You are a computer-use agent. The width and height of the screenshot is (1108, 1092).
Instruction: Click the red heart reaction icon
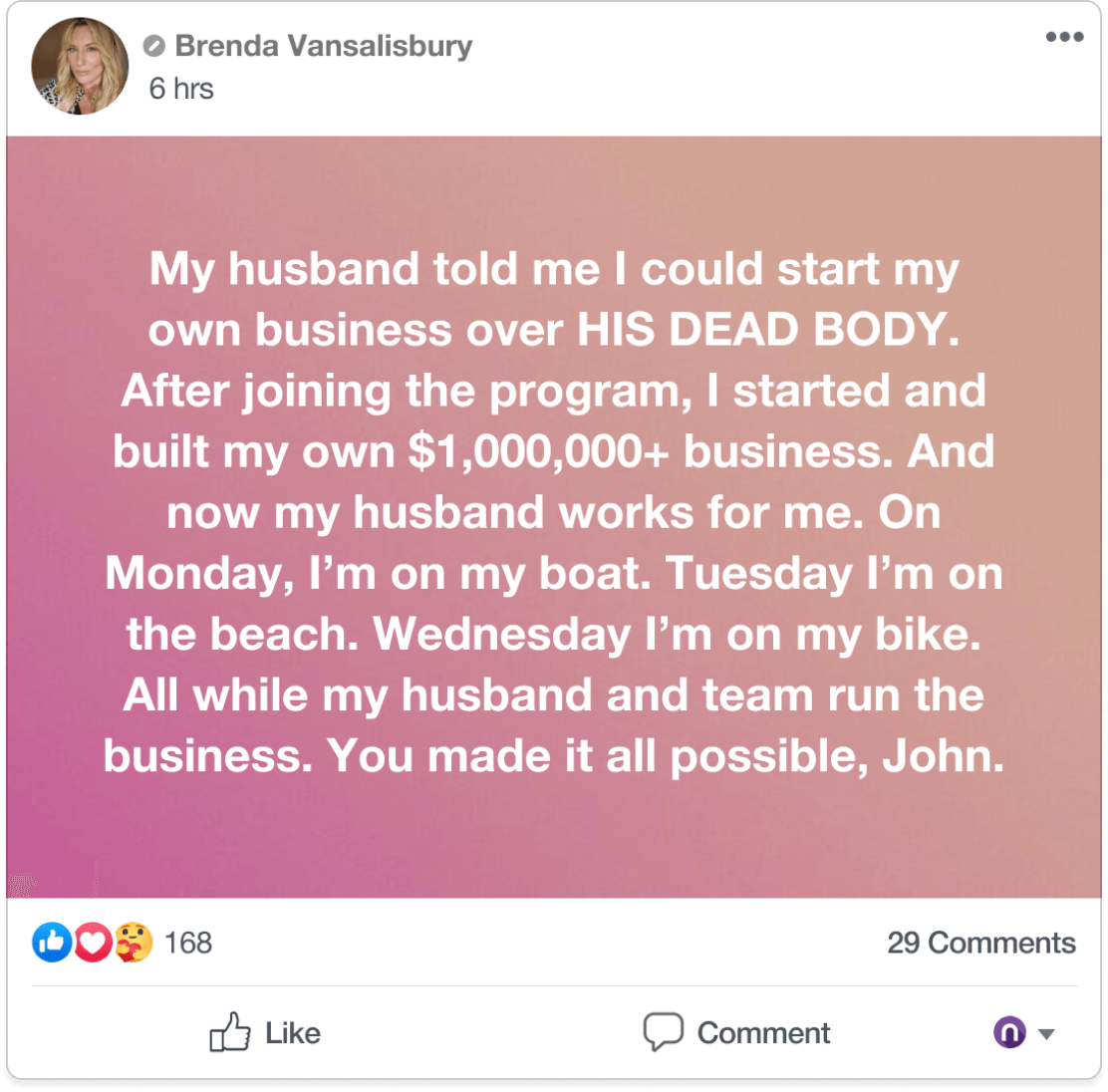click(x=93, y=943)
